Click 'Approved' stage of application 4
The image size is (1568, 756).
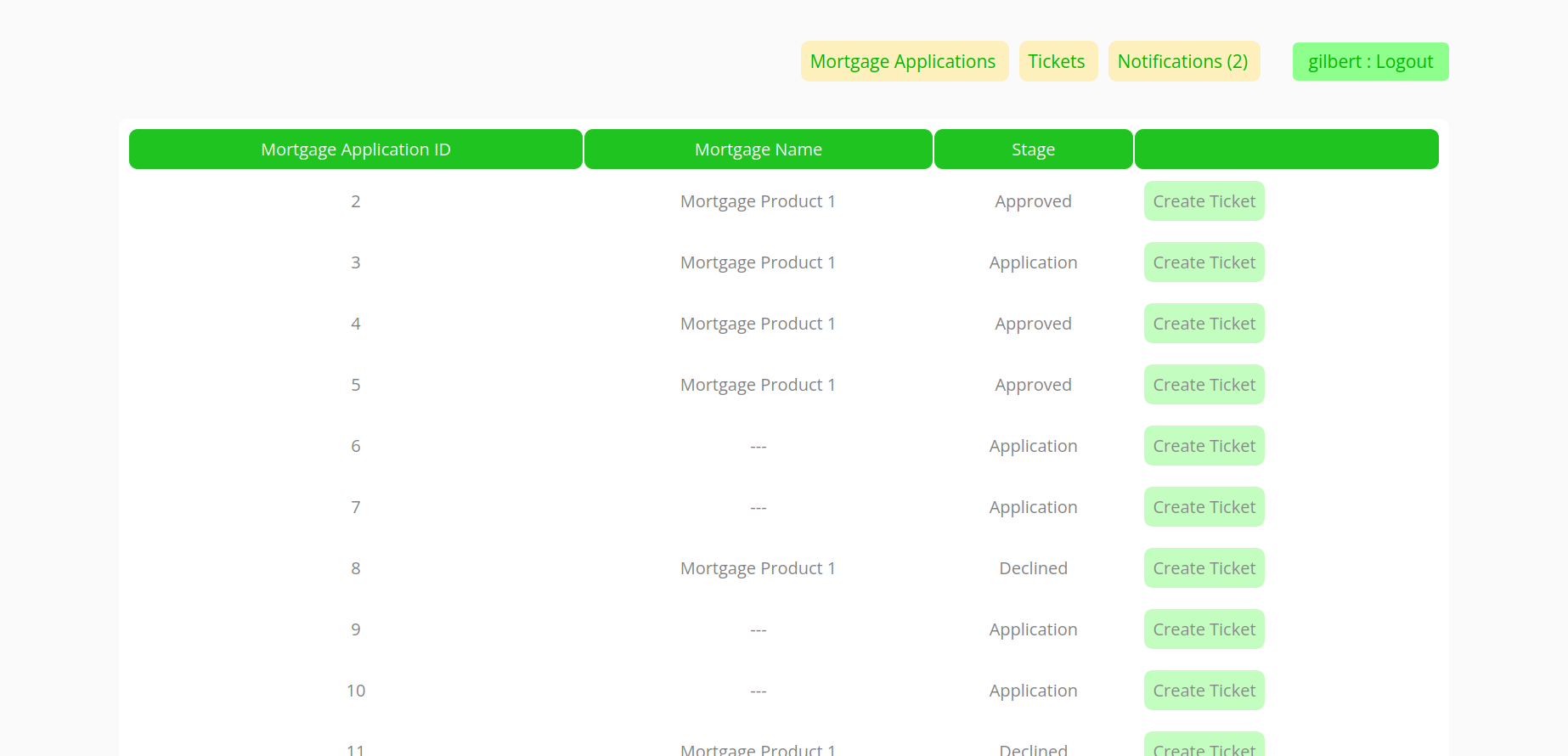tap(1034, 324)
